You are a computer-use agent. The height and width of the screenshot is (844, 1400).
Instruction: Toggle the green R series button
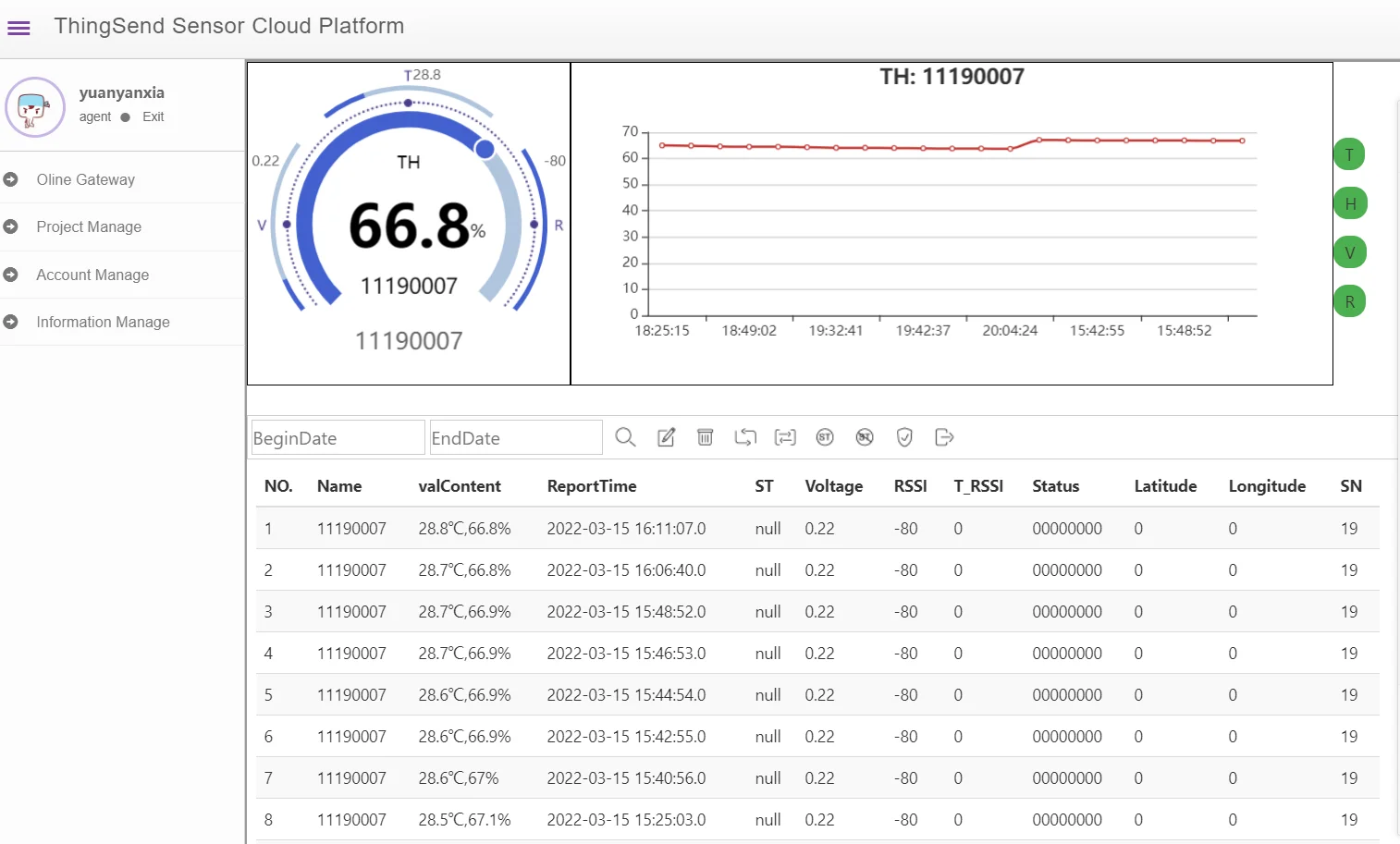[x=1350, y=301]
